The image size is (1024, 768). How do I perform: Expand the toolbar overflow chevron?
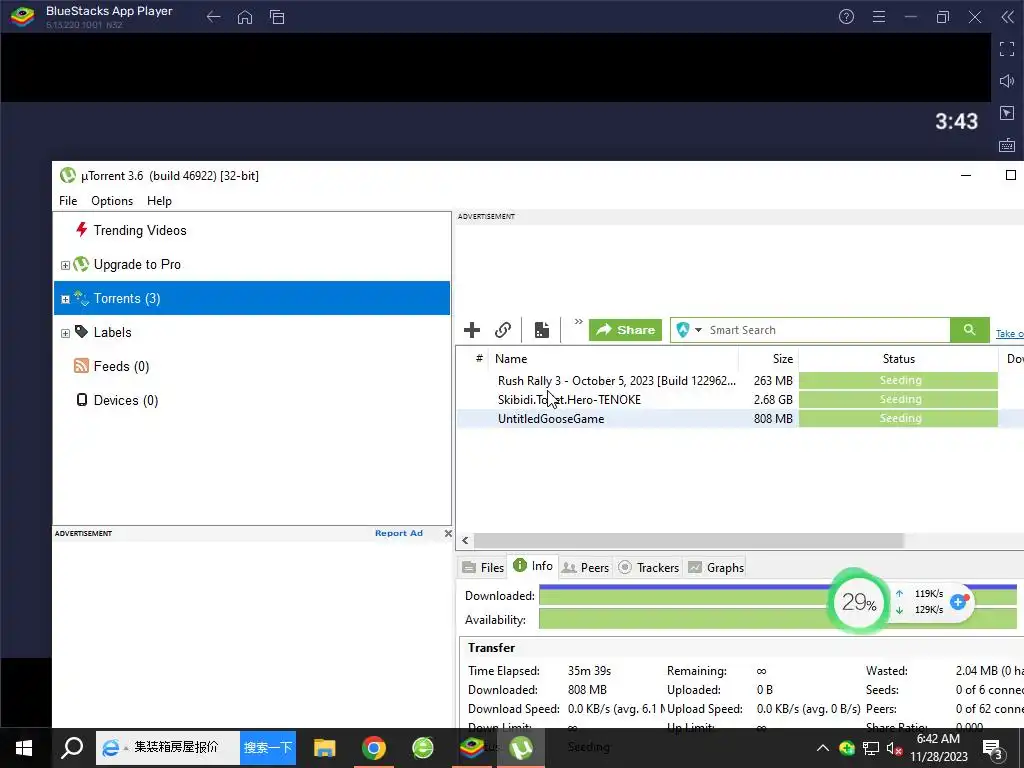tap(578, 322)
